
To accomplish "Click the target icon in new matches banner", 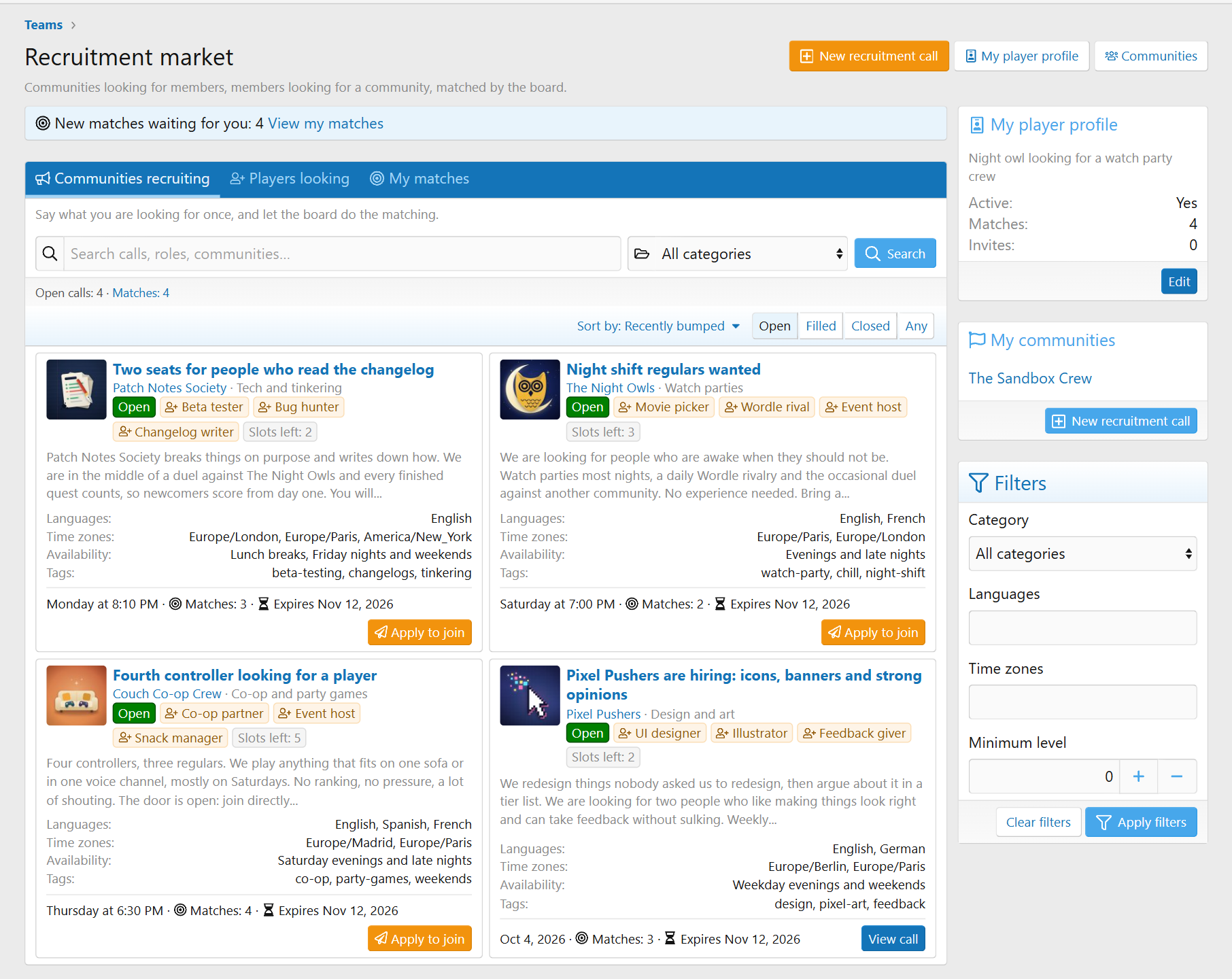I will (43, 123).
